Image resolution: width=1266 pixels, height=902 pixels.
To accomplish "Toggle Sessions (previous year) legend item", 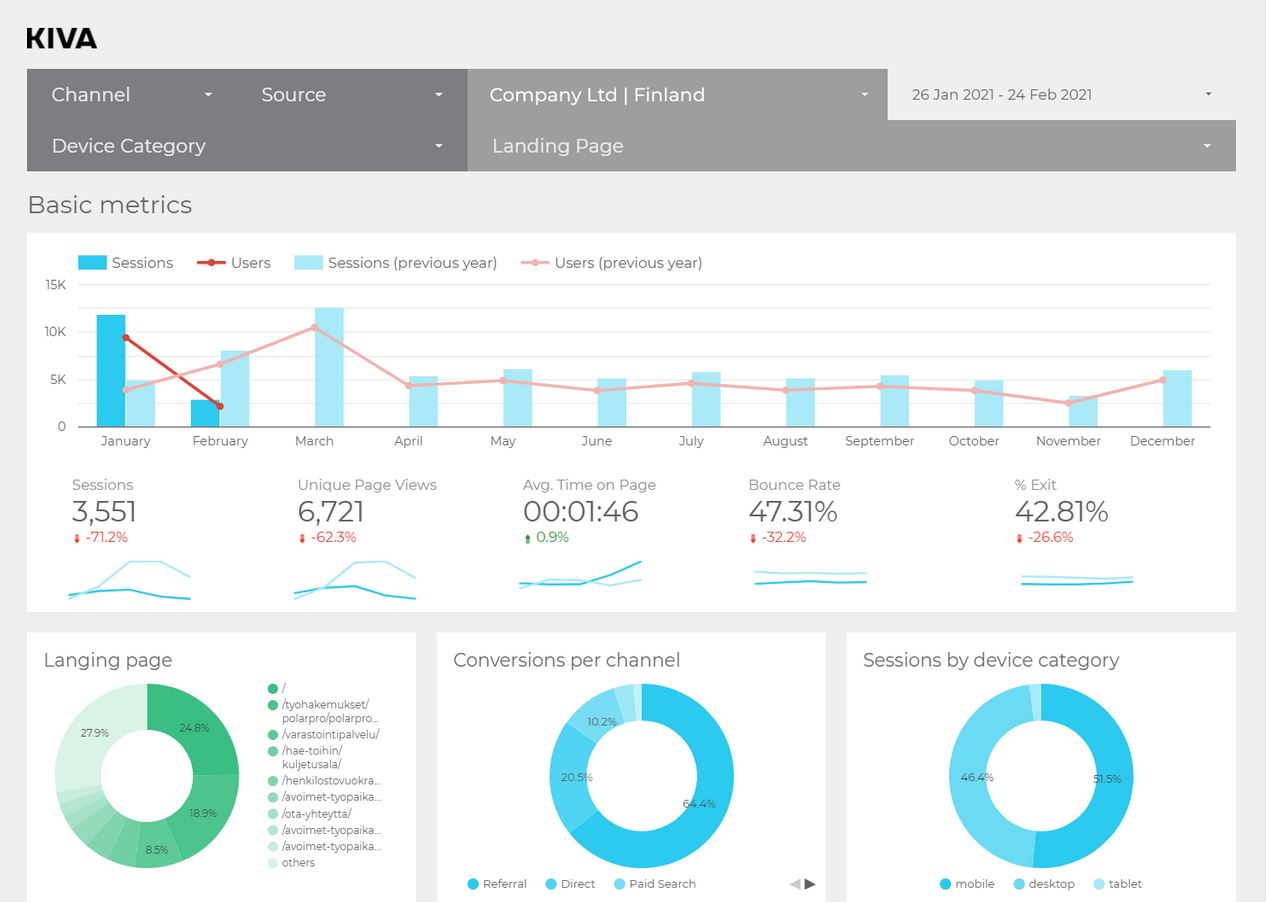I will pos(396,263).
